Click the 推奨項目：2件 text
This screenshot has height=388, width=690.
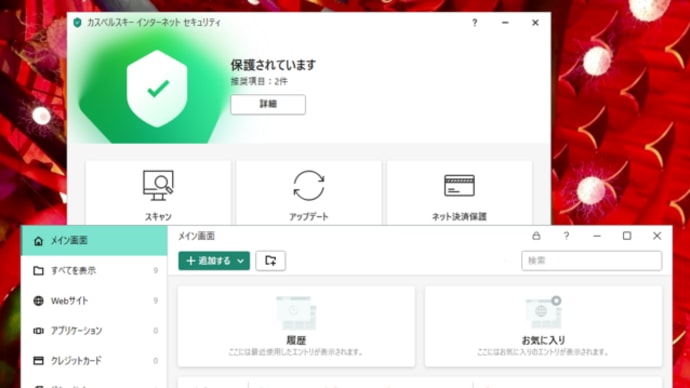[259, 81]
